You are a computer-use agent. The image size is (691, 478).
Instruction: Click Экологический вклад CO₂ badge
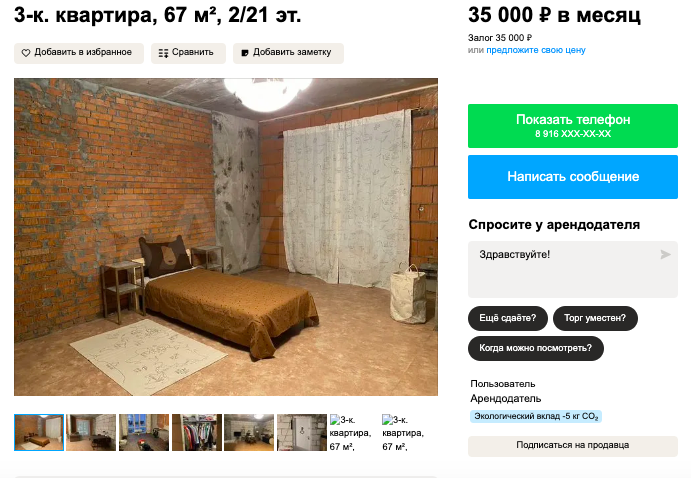pyautogui.click(x=535, y=416)
